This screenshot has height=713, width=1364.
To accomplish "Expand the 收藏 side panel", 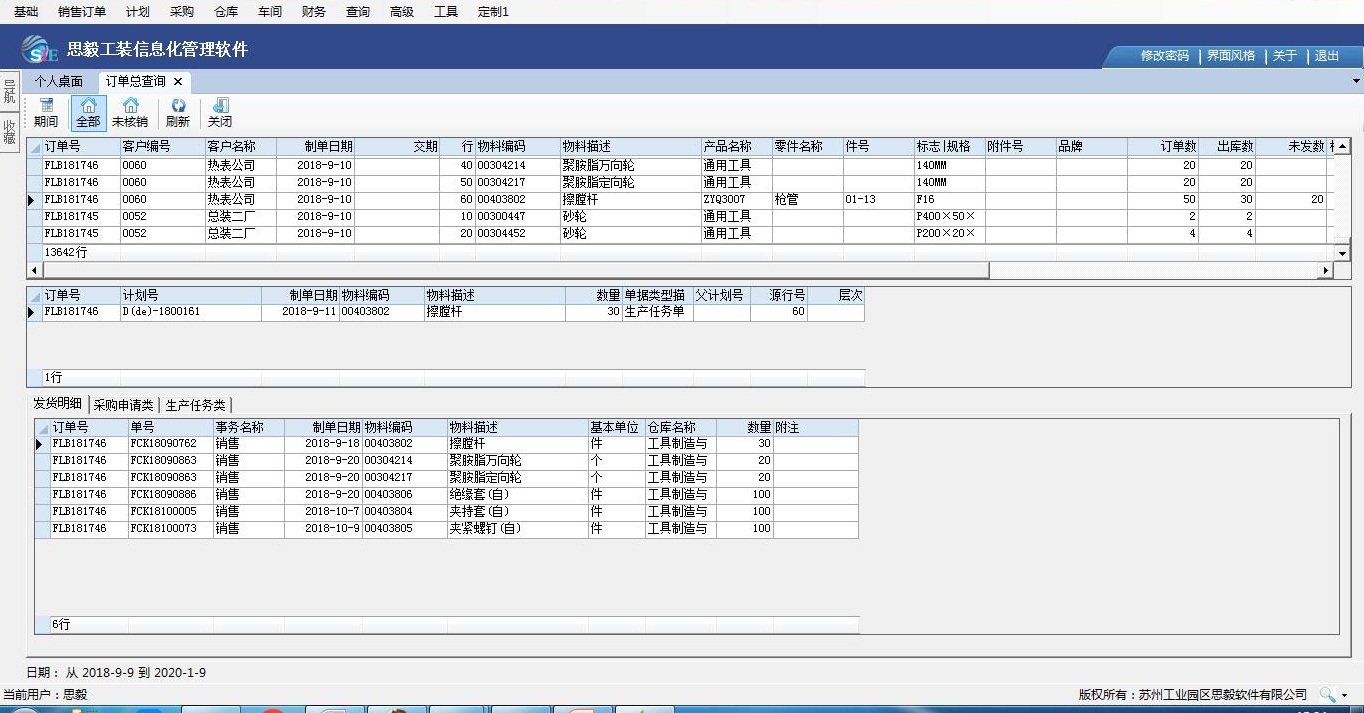I will click(x=9, y=133).
